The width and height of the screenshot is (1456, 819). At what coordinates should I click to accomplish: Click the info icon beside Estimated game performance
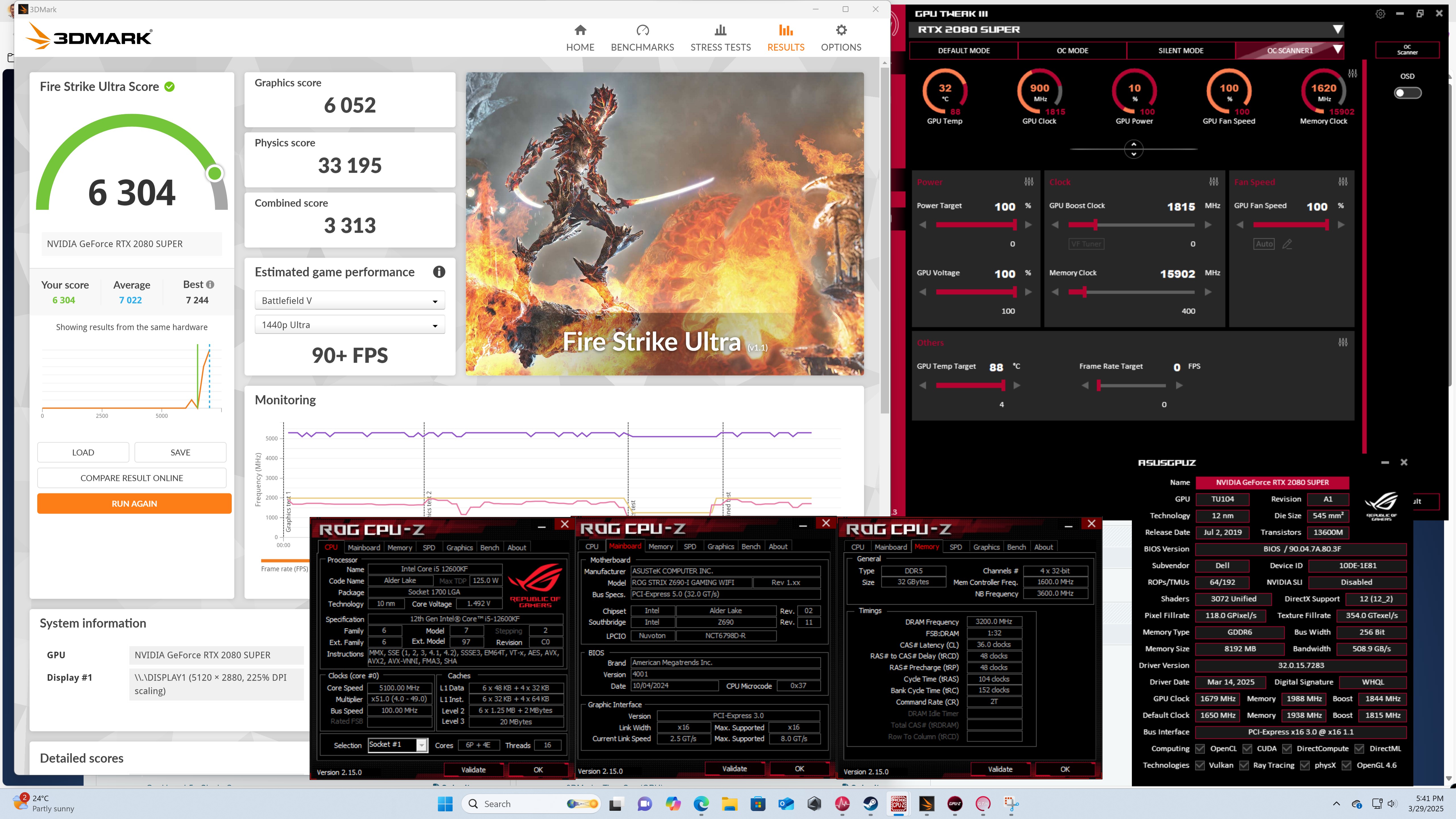click(439, 272)
